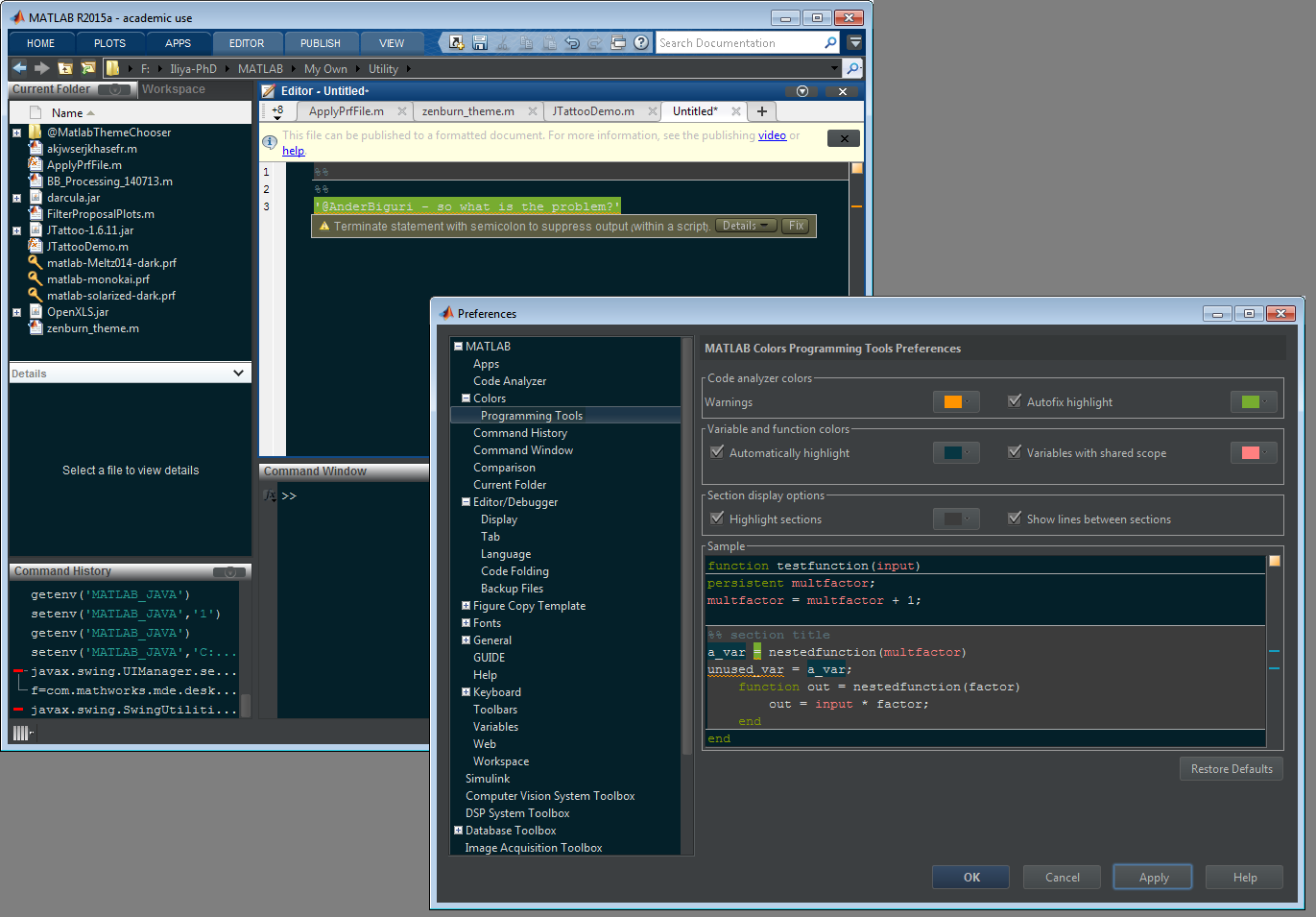Collapse the Colors node in Preferences tree

(466, 398)
